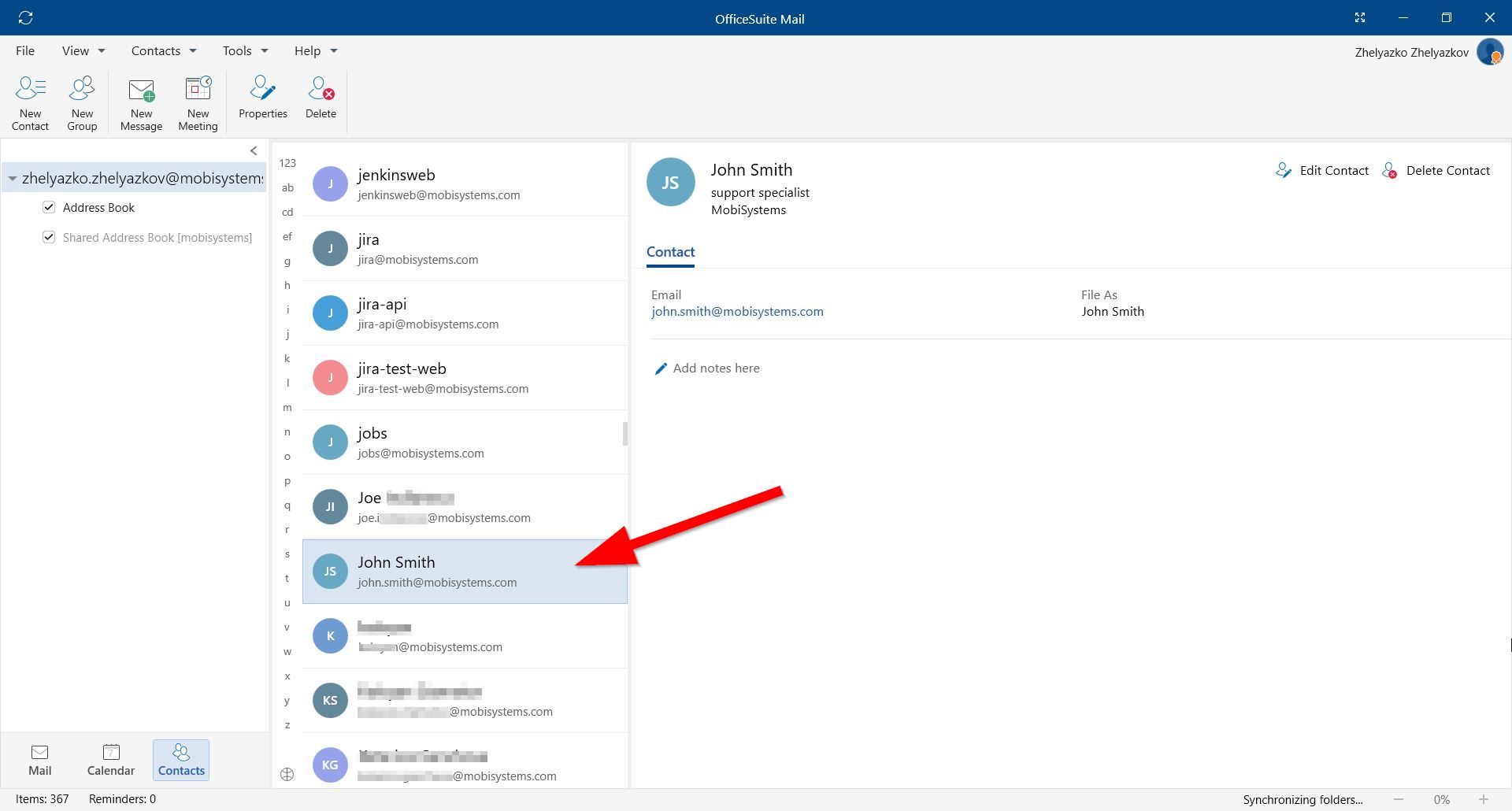Select the jira-test-web contact
Image resolution: width=1512 pixels, height=811 pixels.
(x=465, y=377)
